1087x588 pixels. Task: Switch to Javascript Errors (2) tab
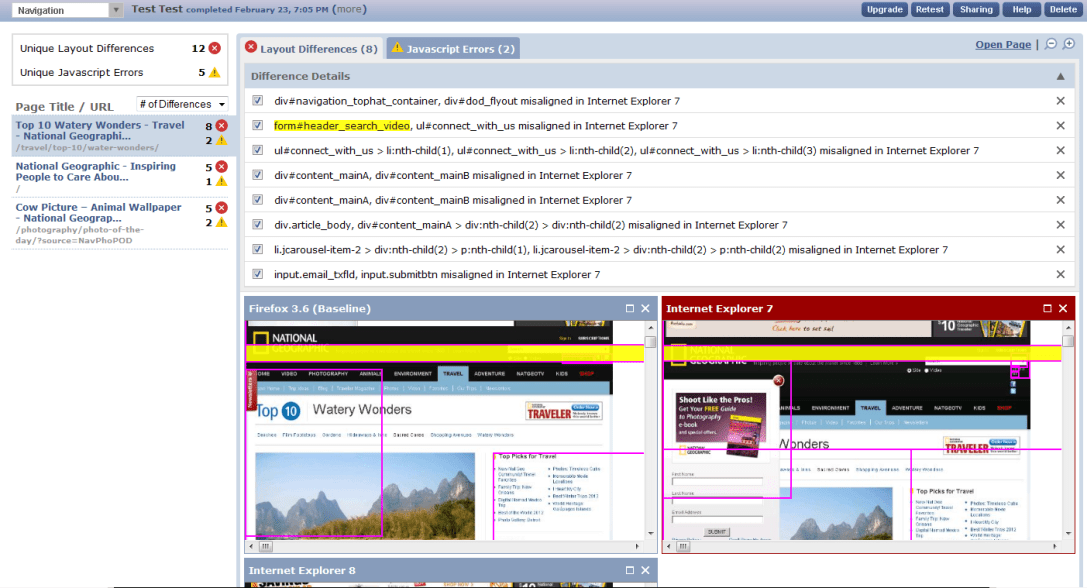pyautogui.click(x=453, y=49)
